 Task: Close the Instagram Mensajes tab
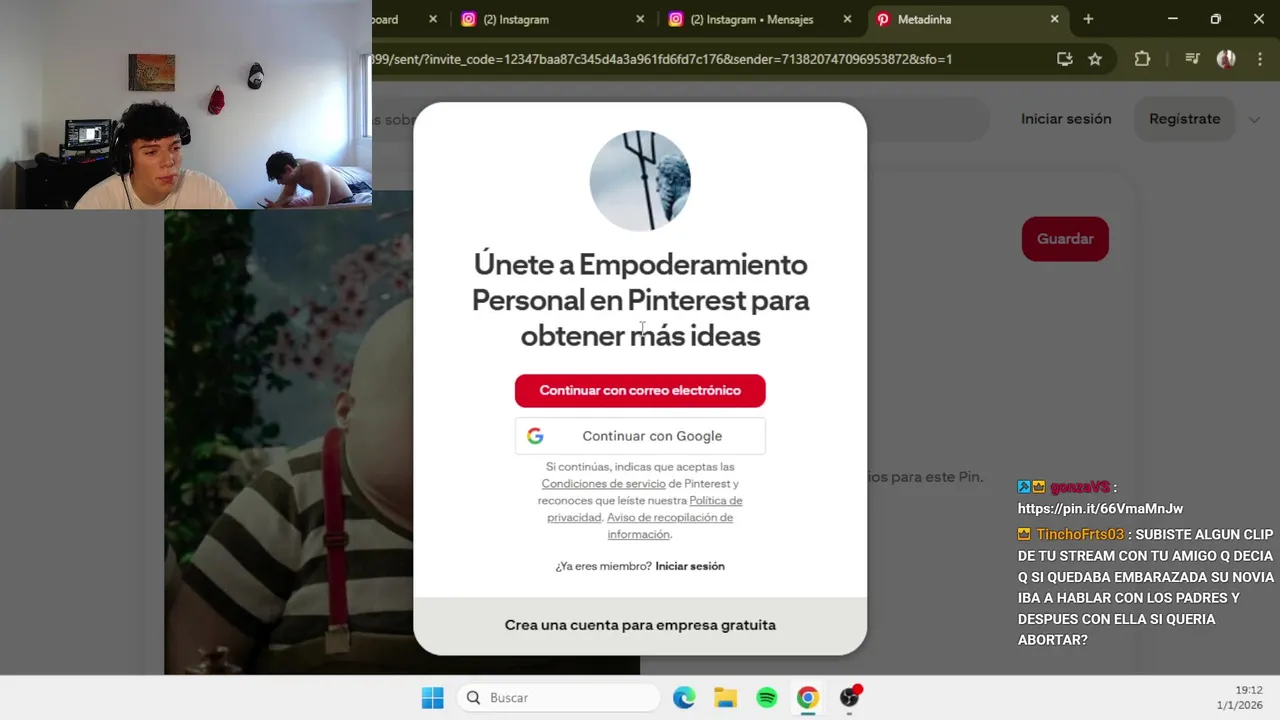pyautogui.click(x=847, y=19)
